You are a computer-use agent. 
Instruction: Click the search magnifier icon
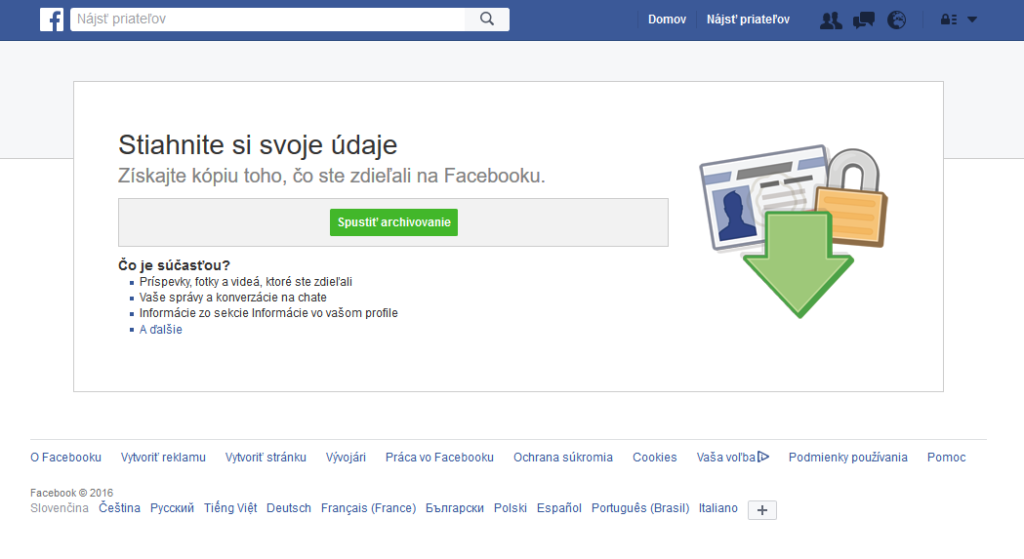click(487, 19)
